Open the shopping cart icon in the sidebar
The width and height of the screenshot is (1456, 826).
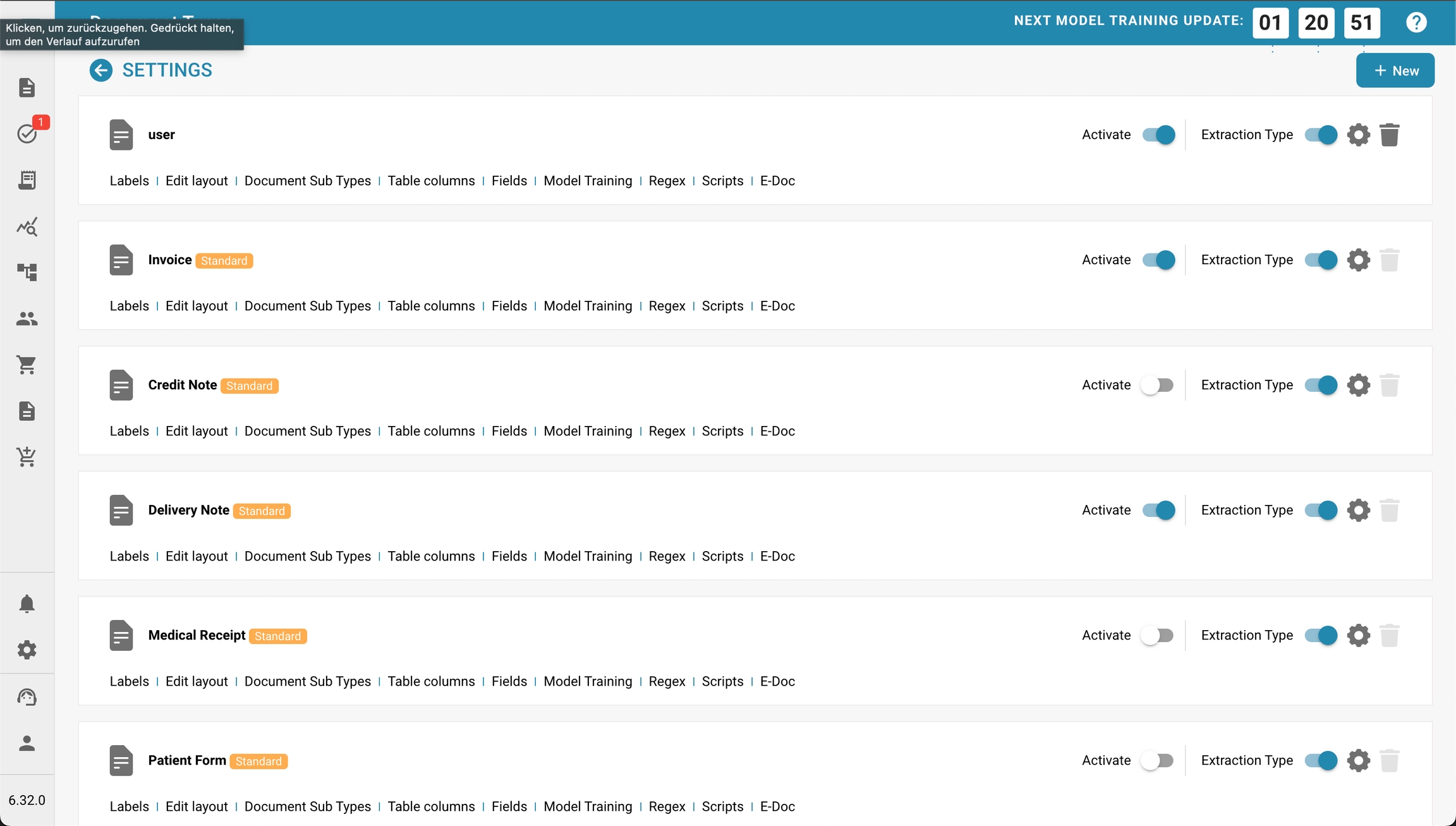pos(27,365)
